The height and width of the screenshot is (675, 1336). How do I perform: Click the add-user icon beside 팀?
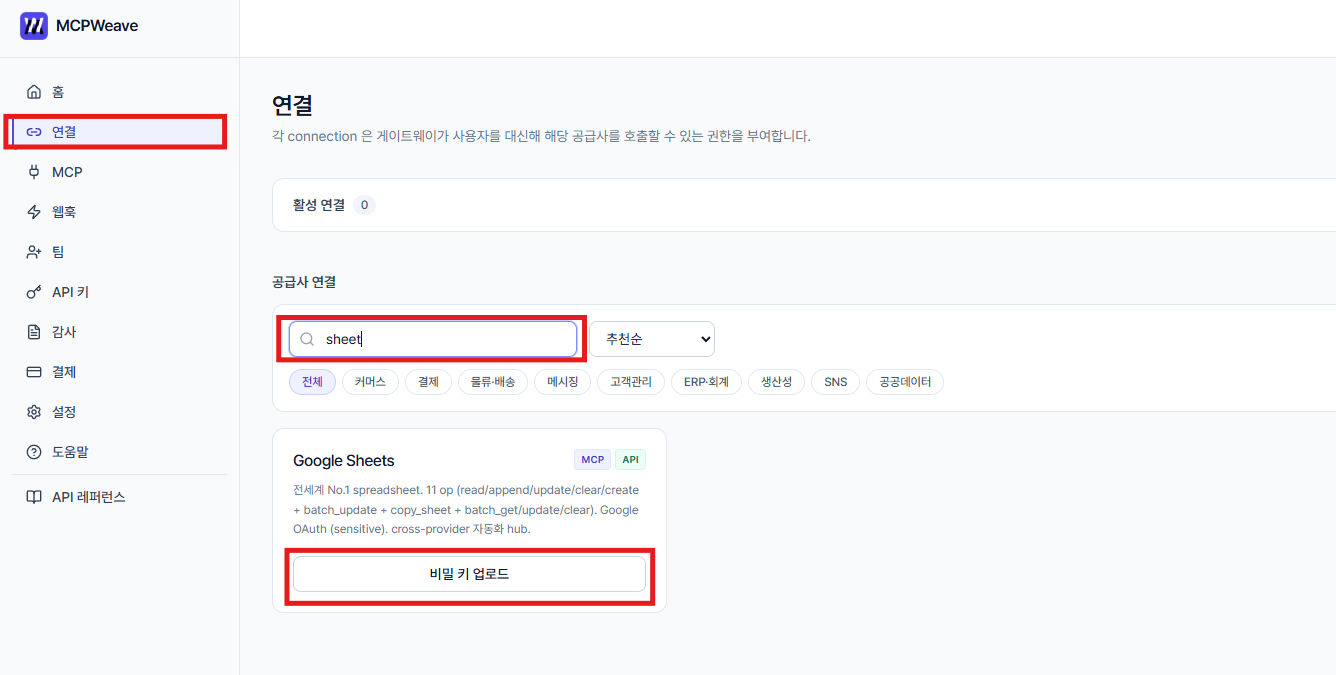[x=34, y=252]
